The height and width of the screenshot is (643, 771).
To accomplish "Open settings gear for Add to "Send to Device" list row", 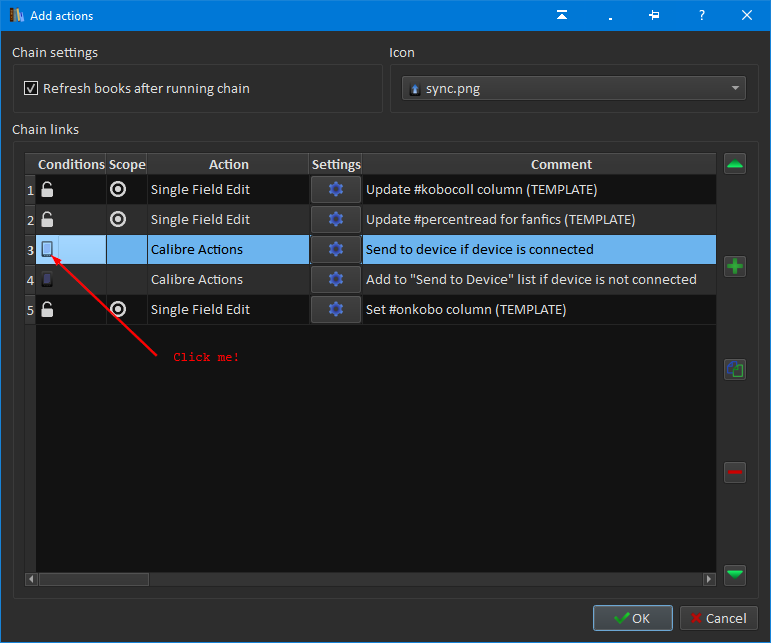I will pos(336,279).
